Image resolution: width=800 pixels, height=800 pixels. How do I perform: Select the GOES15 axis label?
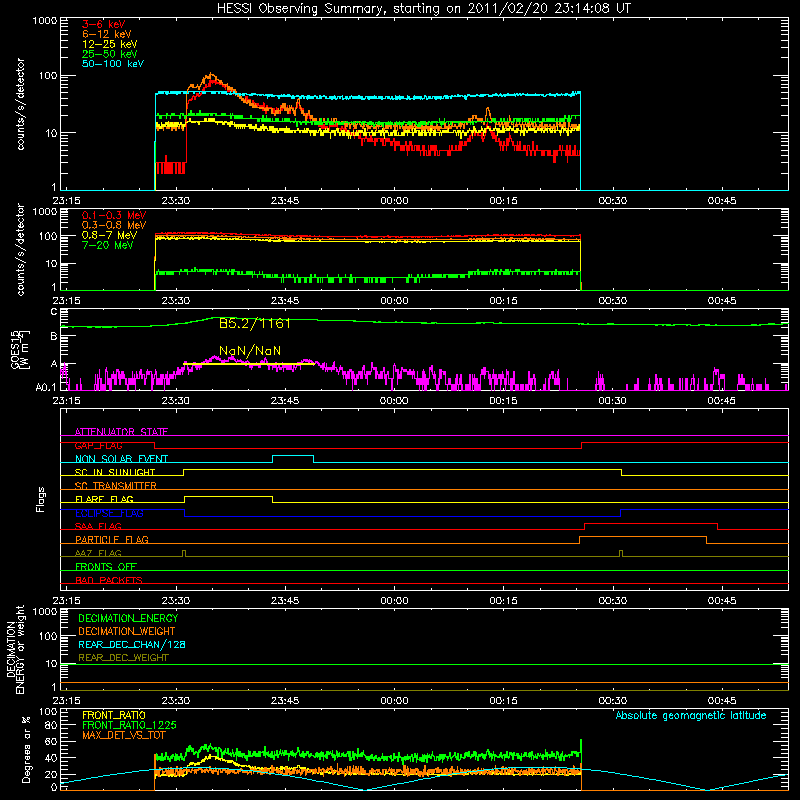(20, 350)
